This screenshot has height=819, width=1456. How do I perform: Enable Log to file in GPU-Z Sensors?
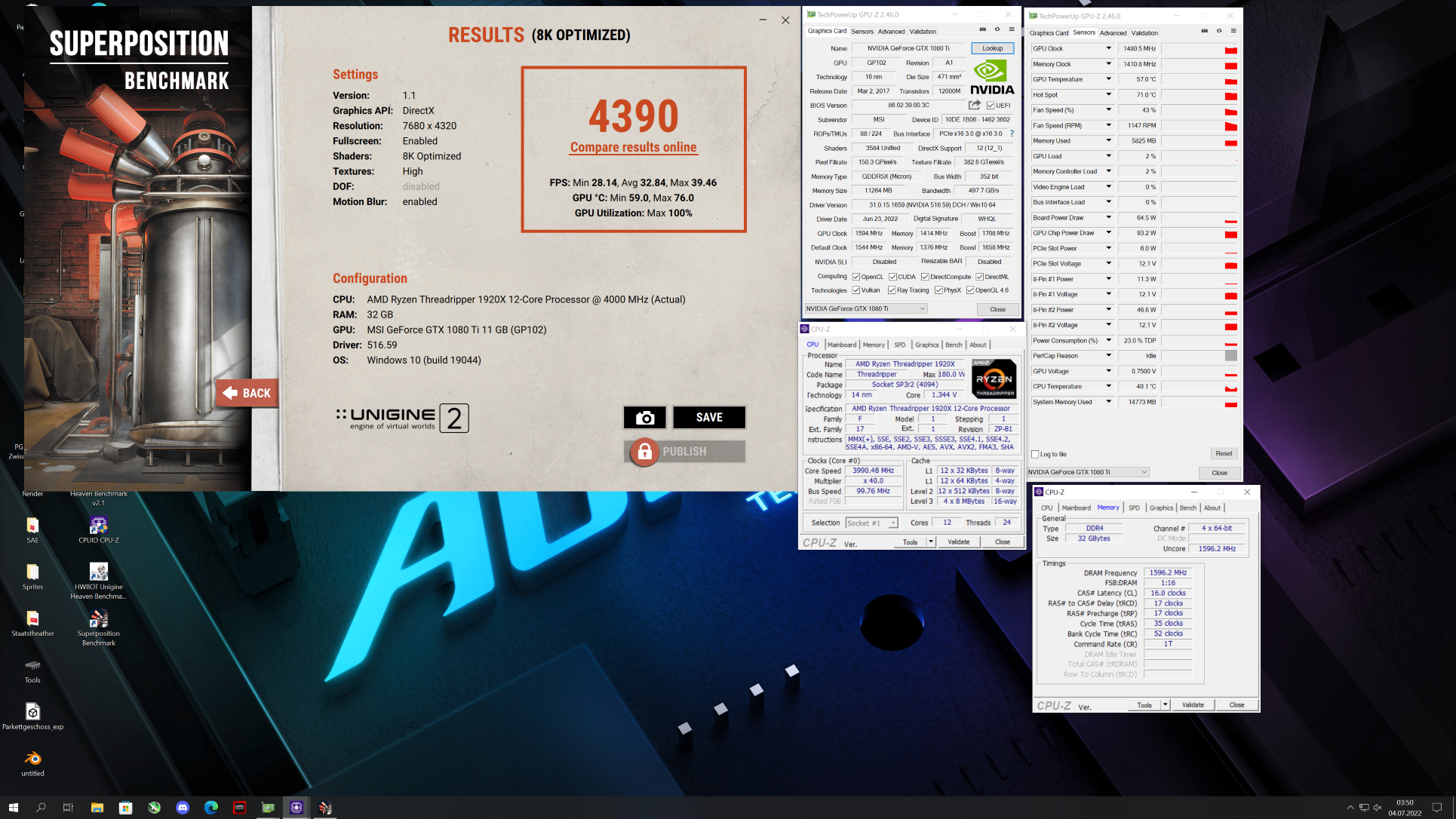tap(1035, 454)
